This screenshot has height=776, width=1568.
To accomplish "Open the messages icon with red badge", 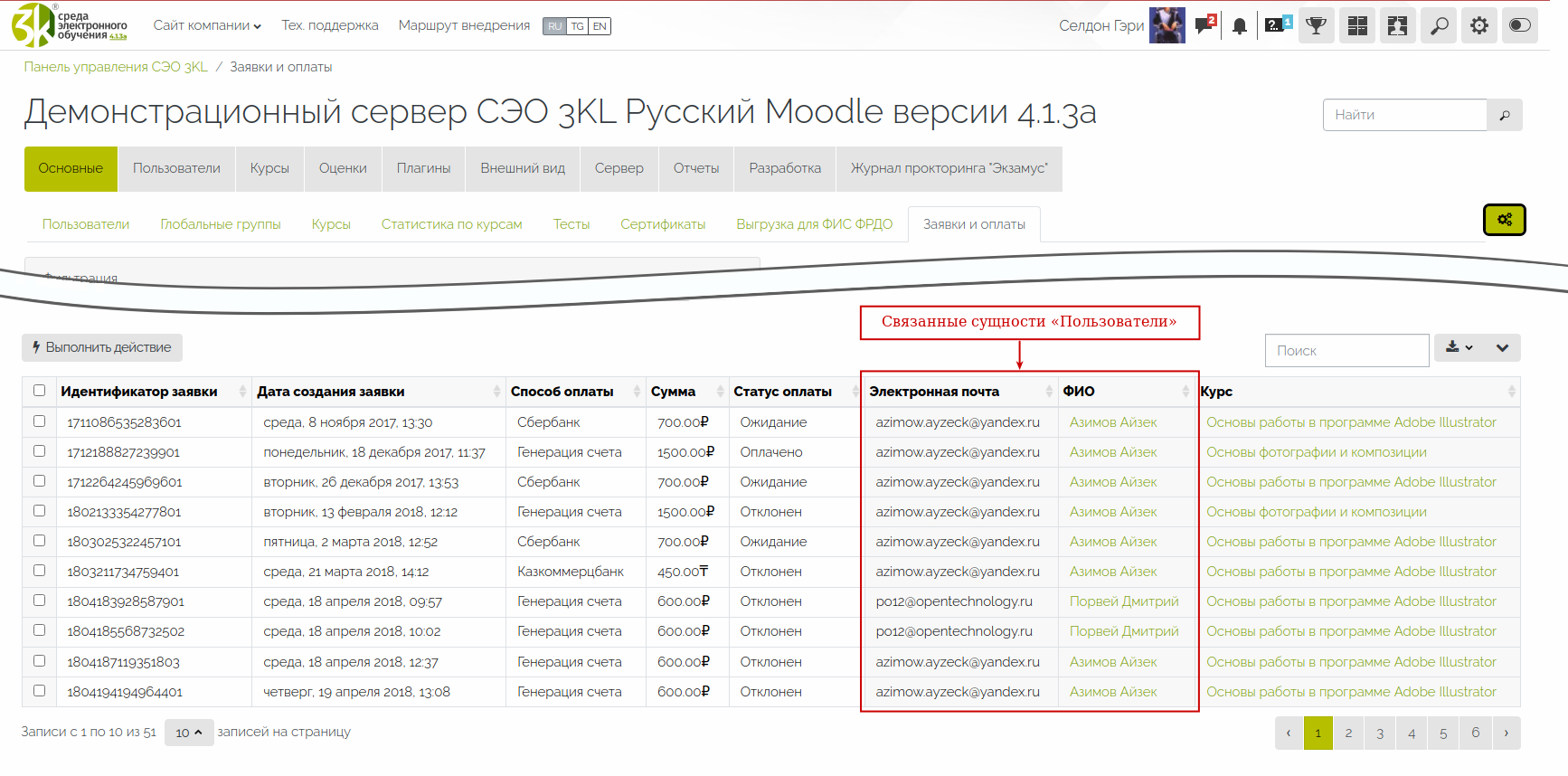I will [1204, 25].
